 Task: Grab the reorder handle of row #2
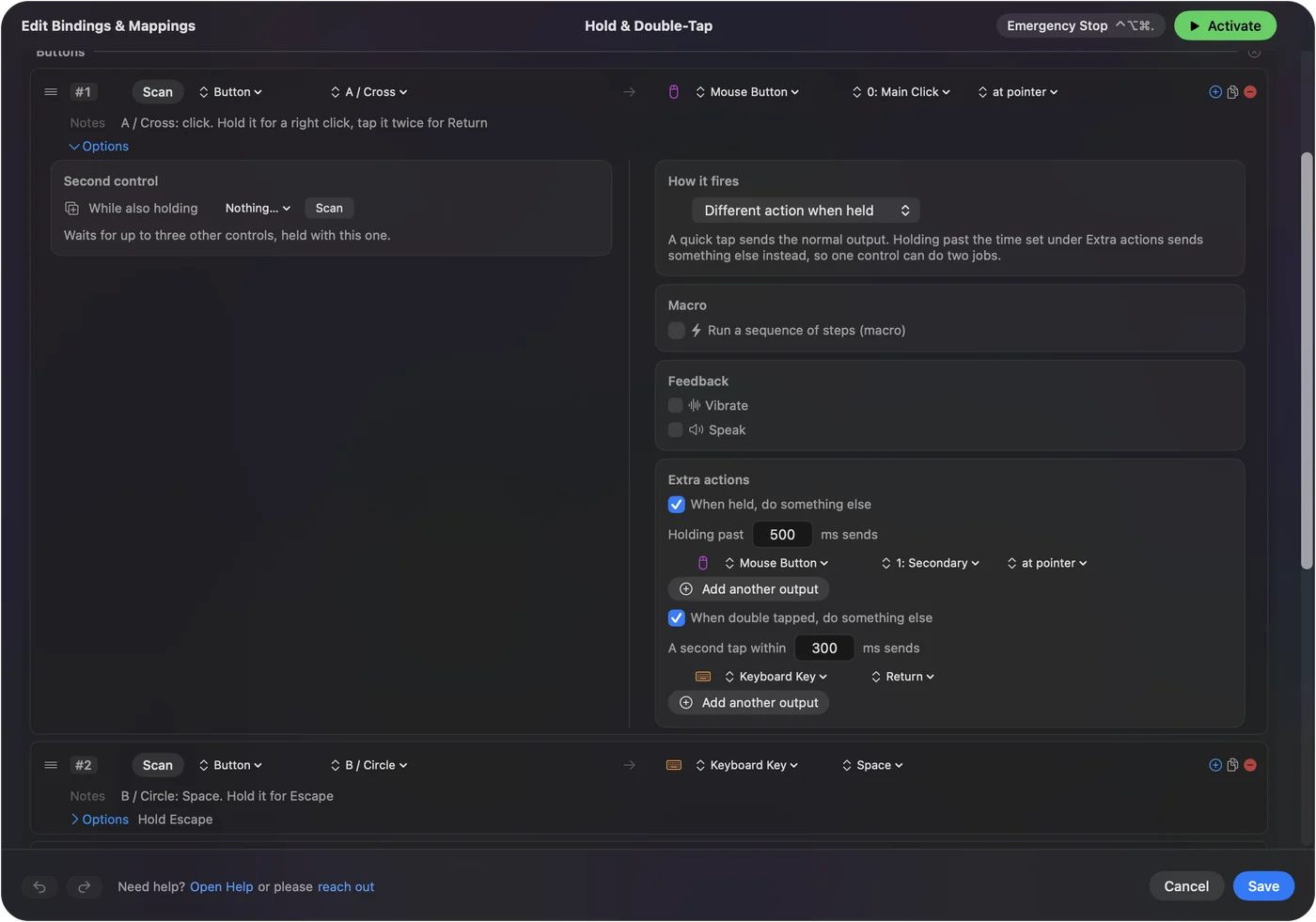51,765
